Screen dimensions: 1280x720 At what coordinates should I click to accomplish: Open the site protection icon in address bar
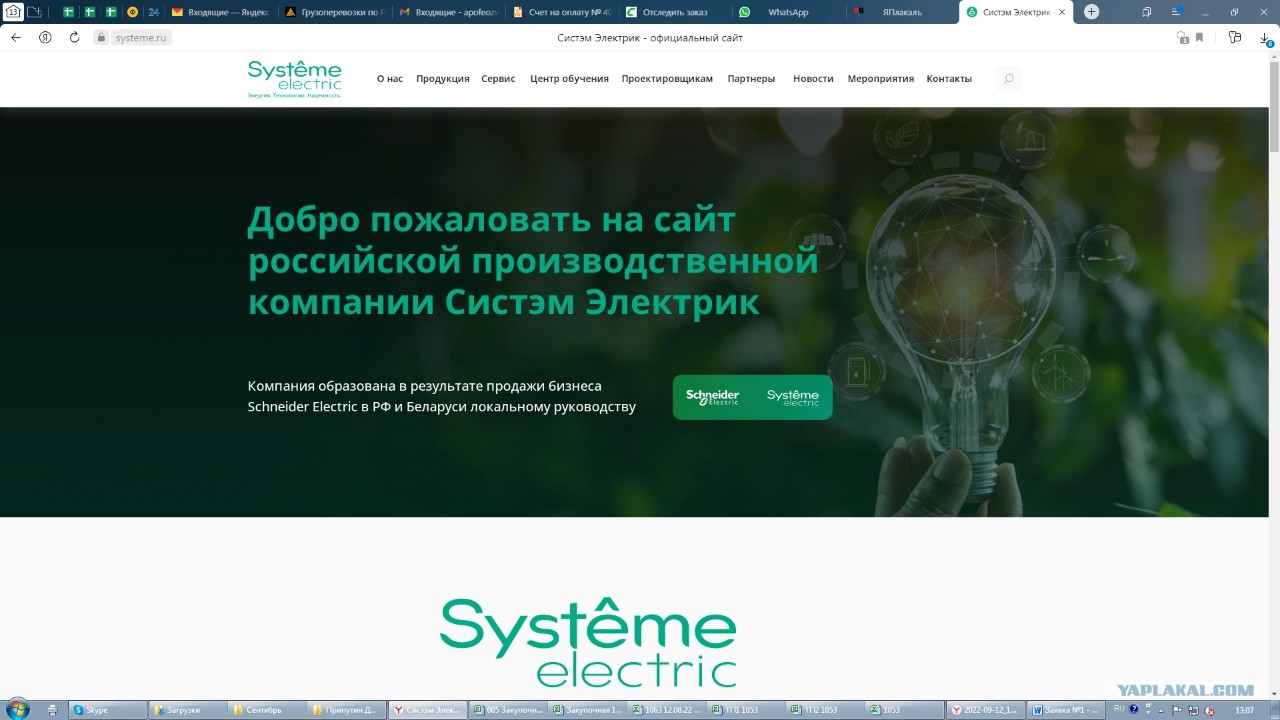tap(1183, 37)
